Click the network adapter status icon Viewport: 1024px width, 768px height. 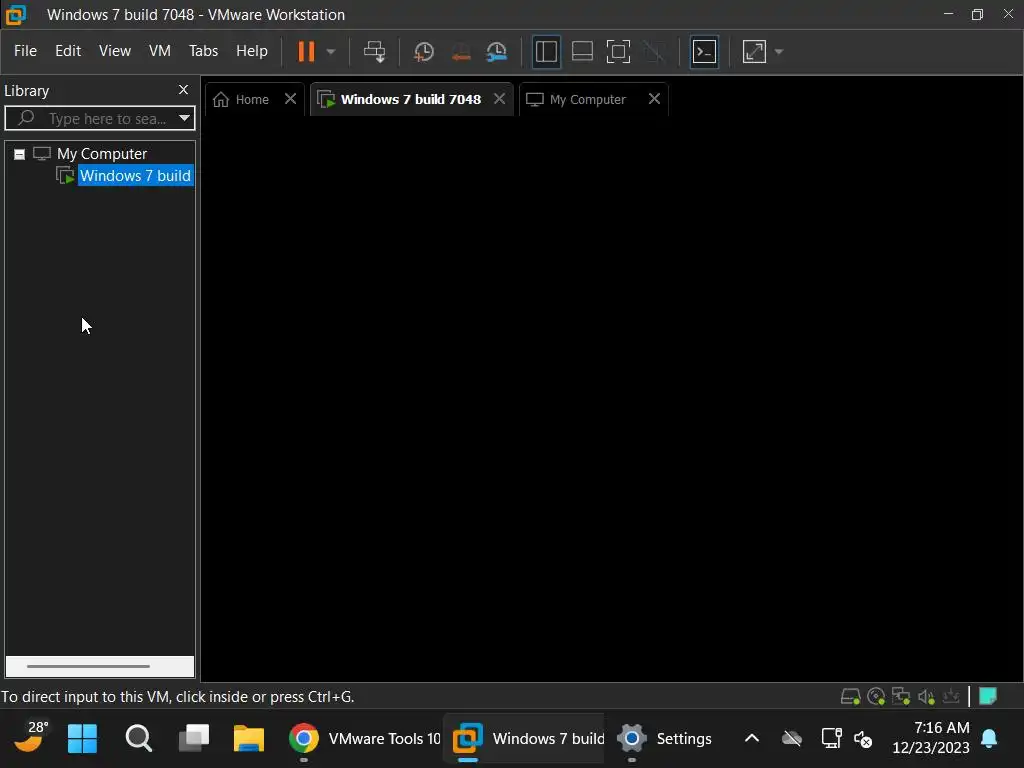(x=901, y=697)
